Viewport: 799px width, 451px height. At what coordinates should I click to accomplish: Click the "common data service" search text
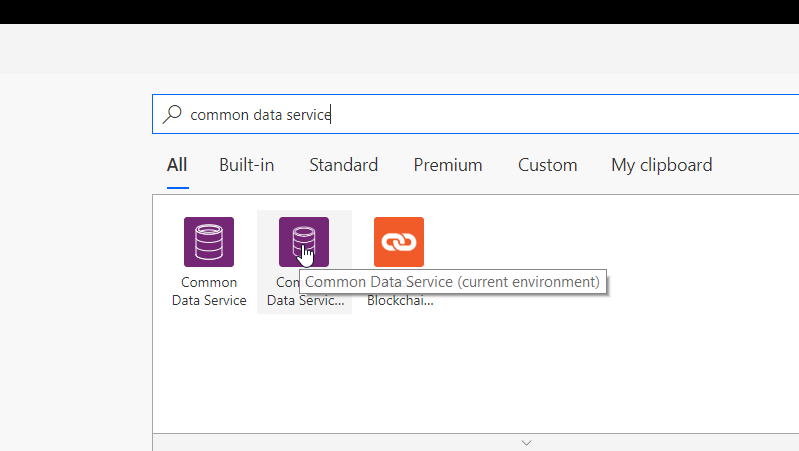[260, 114]
